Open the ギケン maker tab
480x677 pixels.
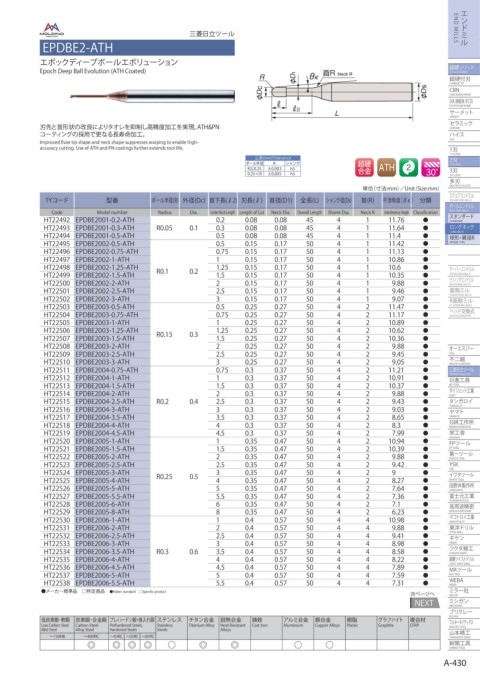[x=464, y=539]
